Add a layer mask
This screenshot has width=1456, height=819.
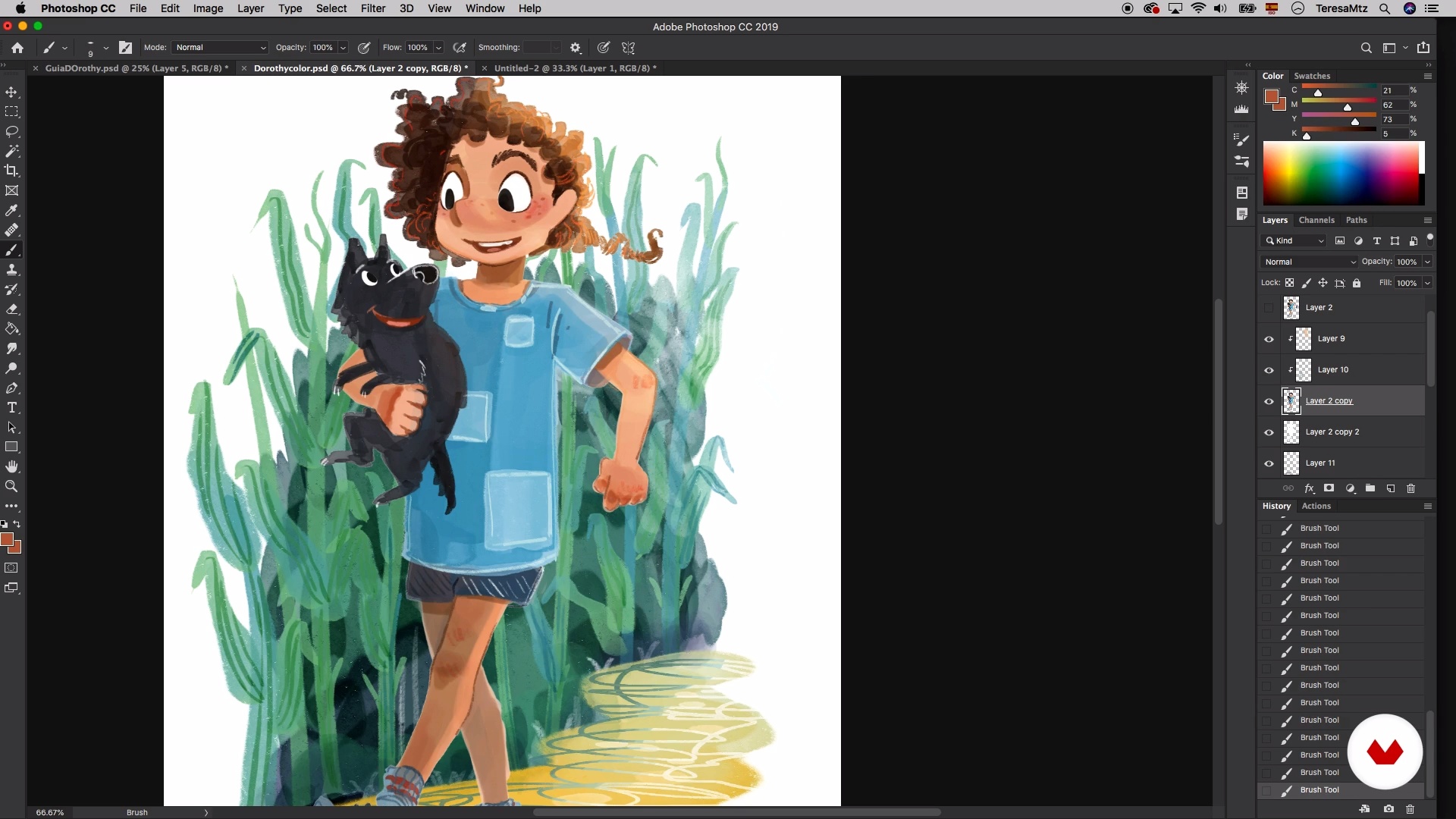[x=1329, y=488]
